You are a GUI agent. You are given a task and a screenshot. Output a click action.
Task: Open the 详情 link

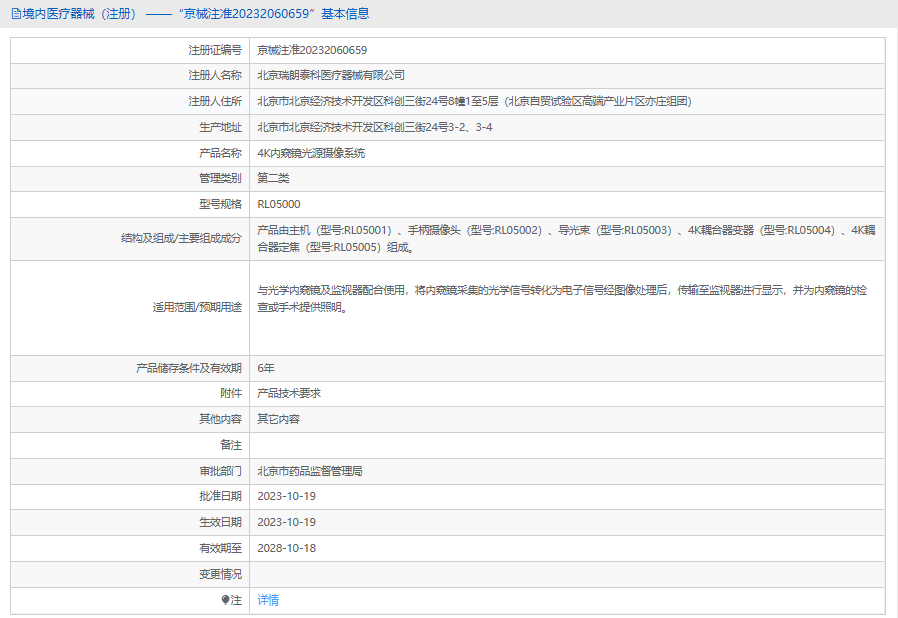(268, 600)
